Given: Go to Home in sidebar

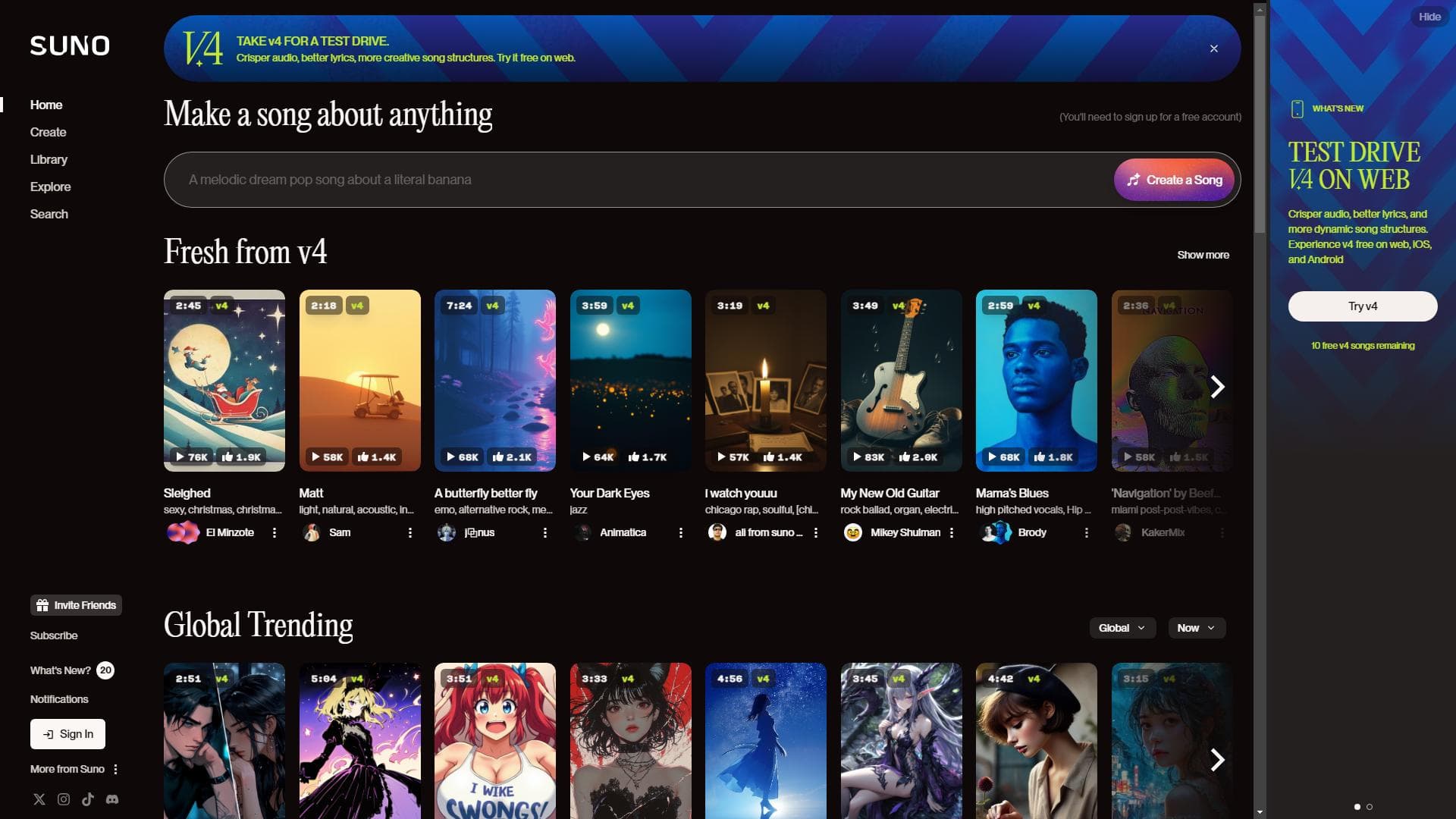Looking at the screenshot, I should click(x=46, y=105).
